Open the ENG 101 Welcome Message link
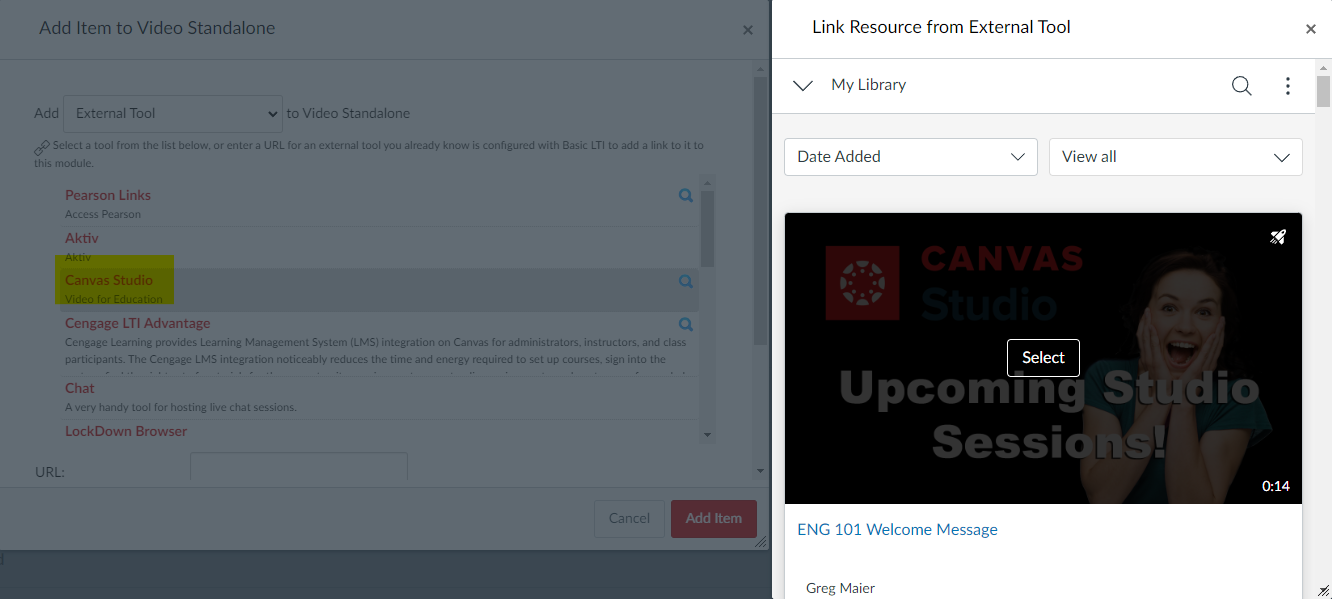This screenshot has width=1332, height=599. tap(897, 530)
